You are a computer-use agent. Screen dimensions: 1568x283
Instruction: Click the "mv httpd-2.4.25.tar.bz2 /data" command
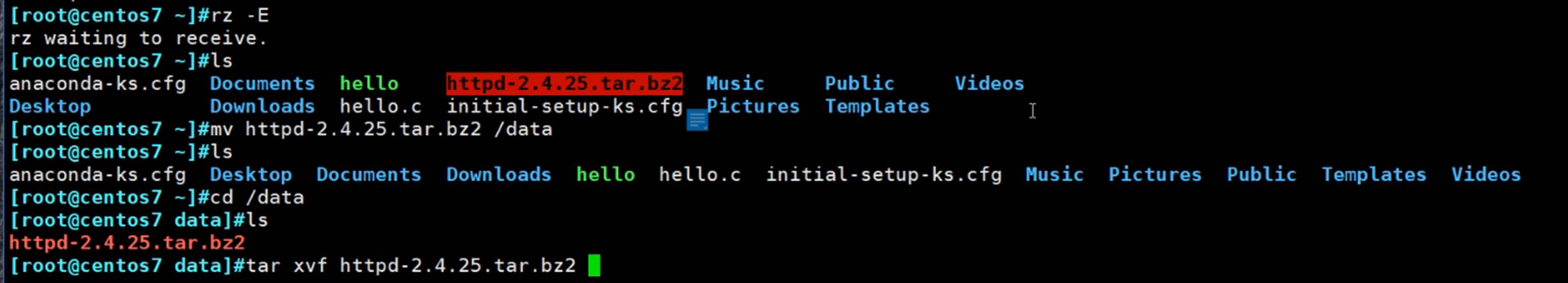coord(381,129)
